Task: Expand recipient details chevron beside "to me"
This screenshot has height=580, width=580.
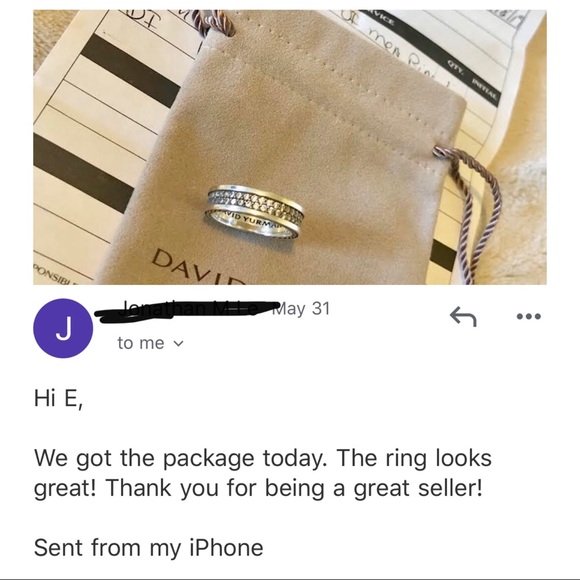Action: point(178,344)
